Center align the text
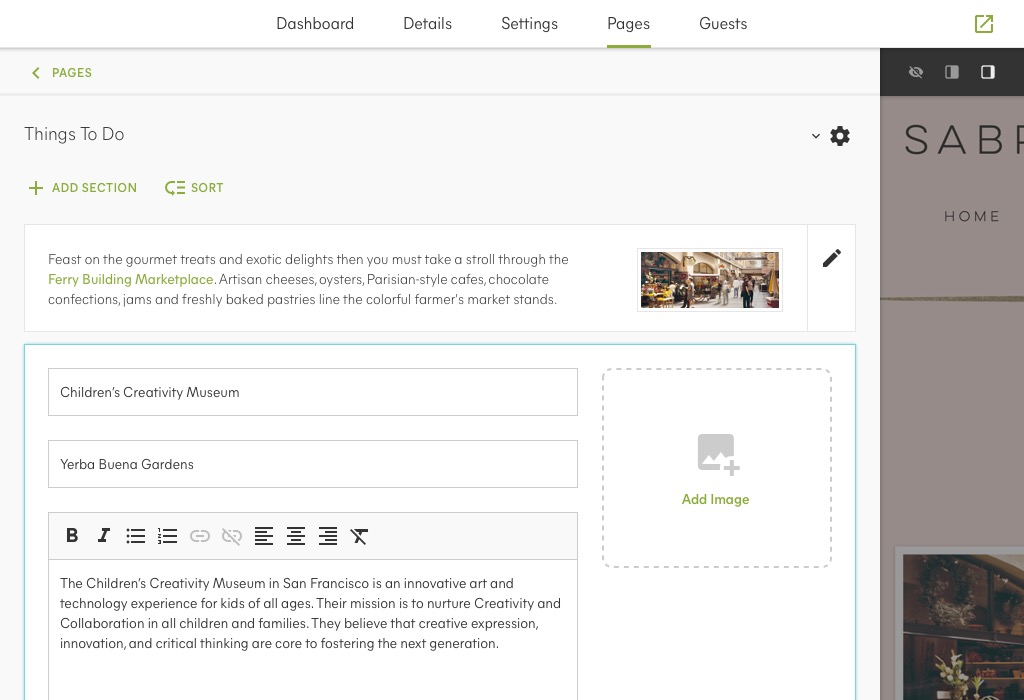Image resolution: width=1024 pixels, height=700 pixels. tap(296, 536)
